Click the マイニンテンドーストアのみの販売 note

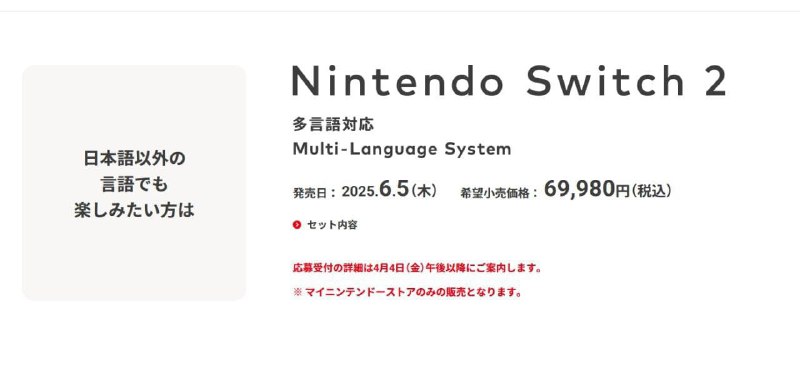[407, 293]
